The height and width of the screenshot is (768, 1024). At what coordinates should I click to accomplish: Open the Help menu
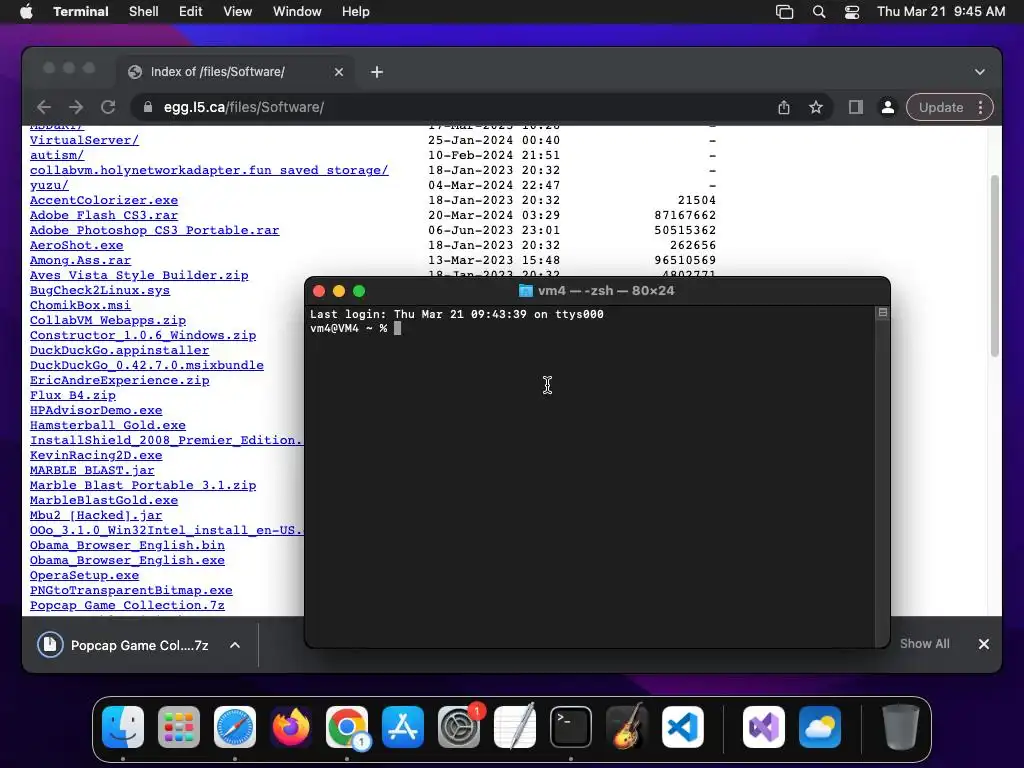click(x=356, y=11)
